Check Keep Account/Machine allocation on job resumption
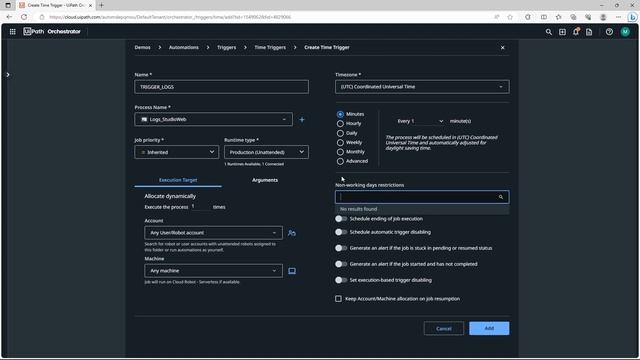 (x=338, y=299)
